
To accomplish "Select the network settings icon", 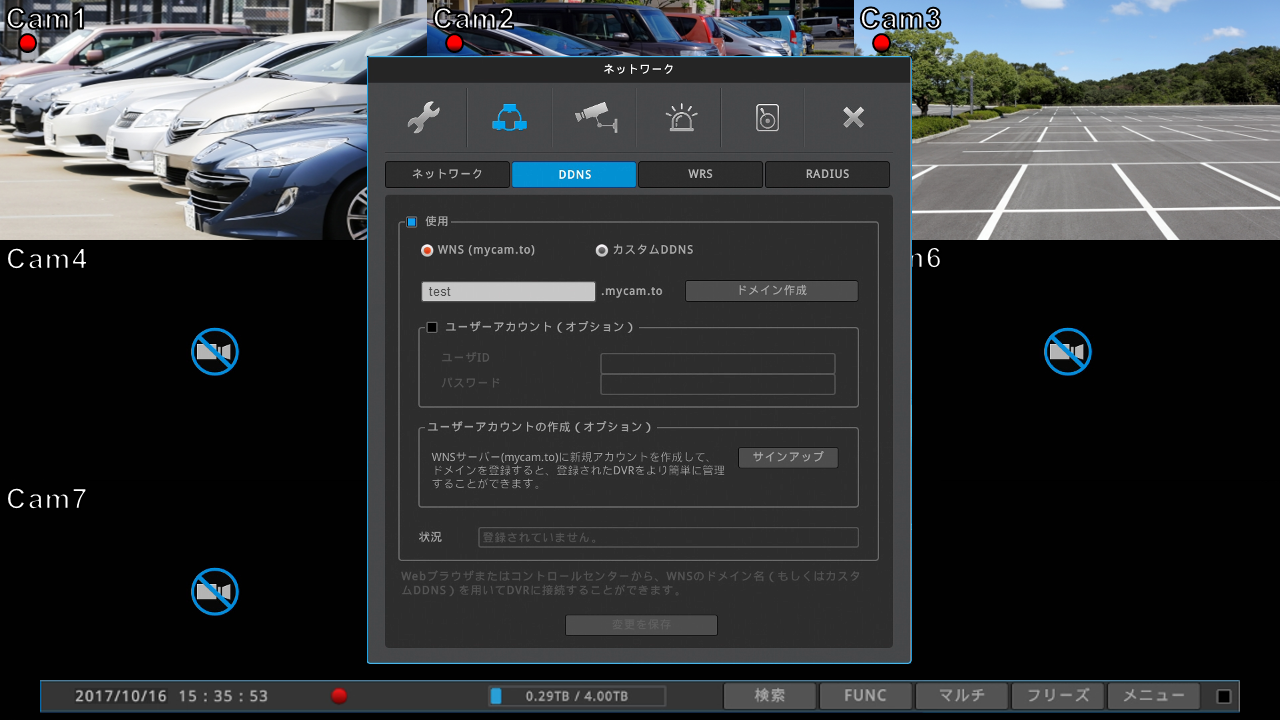I will click(x=509, y=118).
